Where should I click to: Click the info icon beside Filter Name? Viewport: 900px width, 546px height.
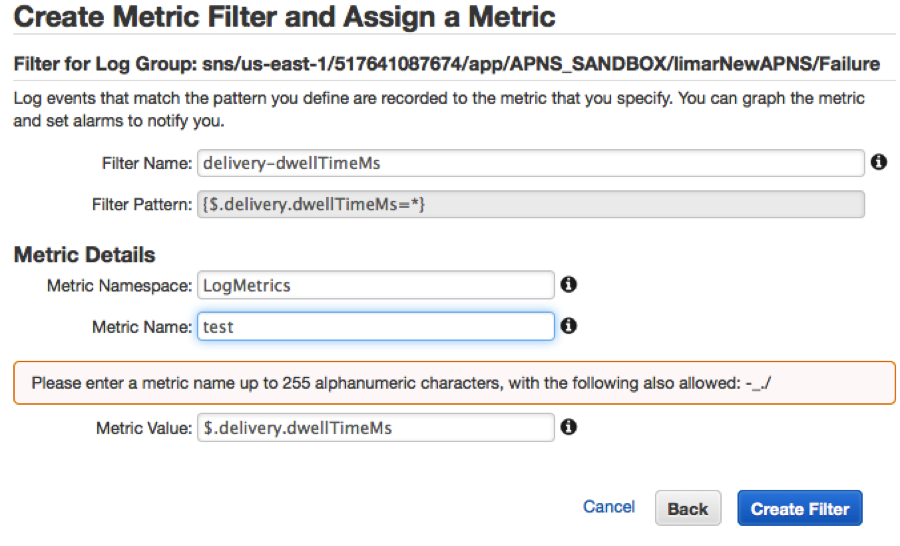(879, 162)
